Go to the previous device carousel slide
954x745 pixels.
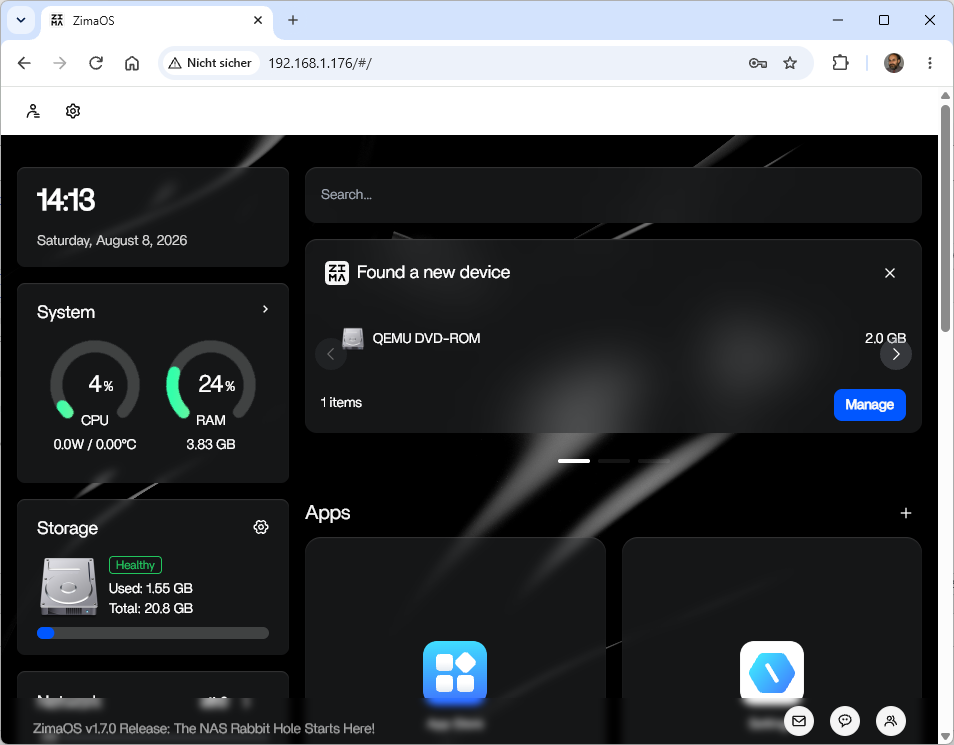331,354
